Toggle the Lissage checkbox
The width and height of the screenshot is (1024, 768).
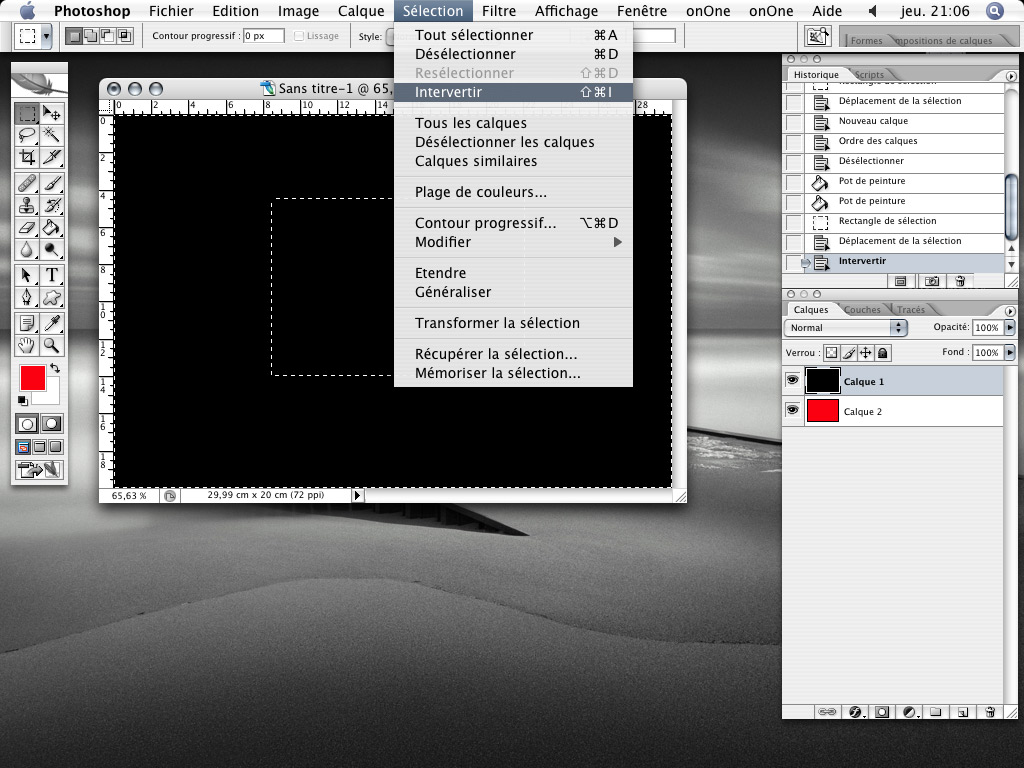[298, 36]
